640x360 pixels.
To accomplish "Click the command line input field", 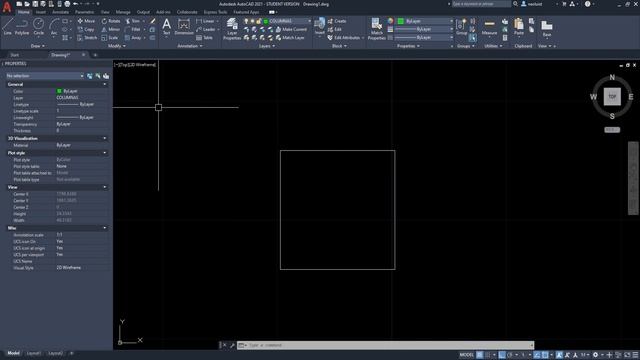I will click(385, 345).
